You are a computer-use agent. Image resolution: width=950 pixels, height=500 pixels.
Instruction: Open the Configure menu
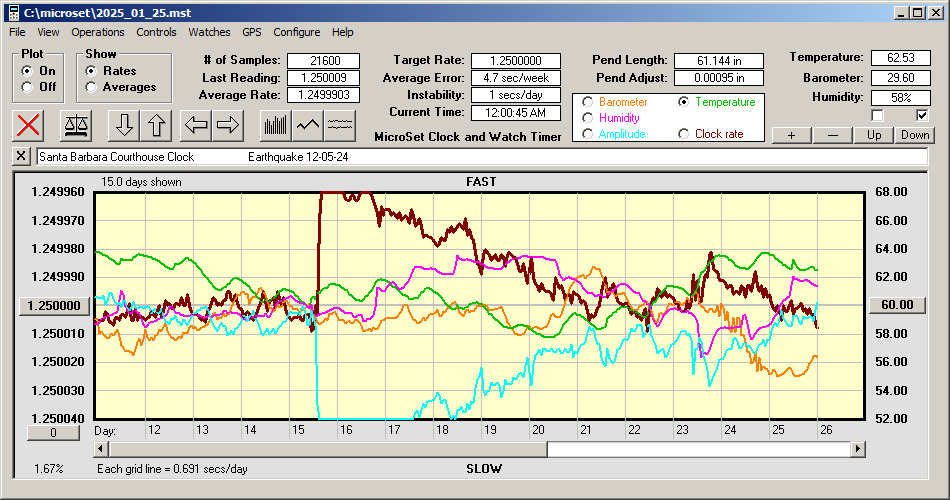297,32
